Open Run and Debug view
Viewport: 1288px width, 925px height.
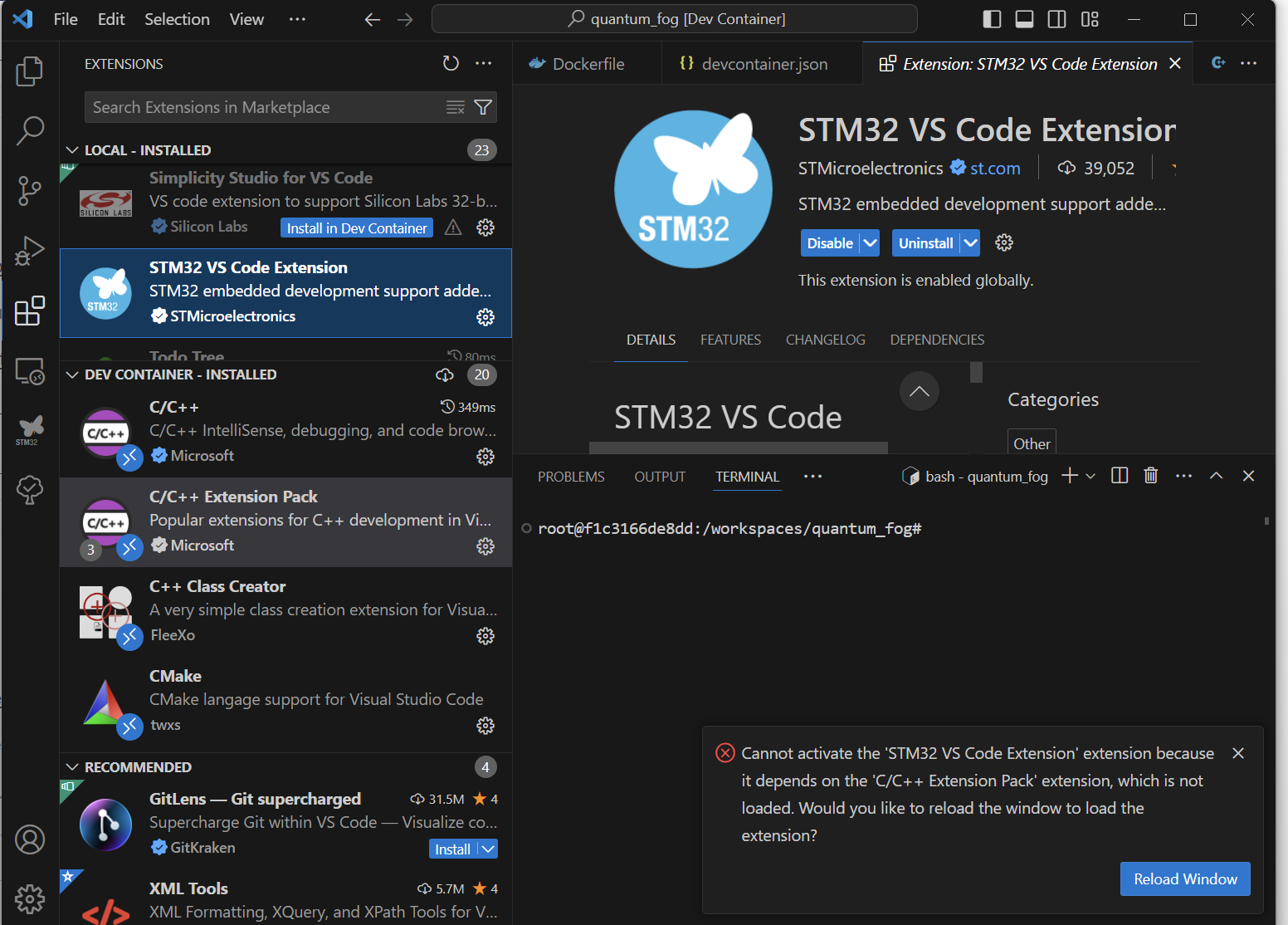(x=30, y=251)
